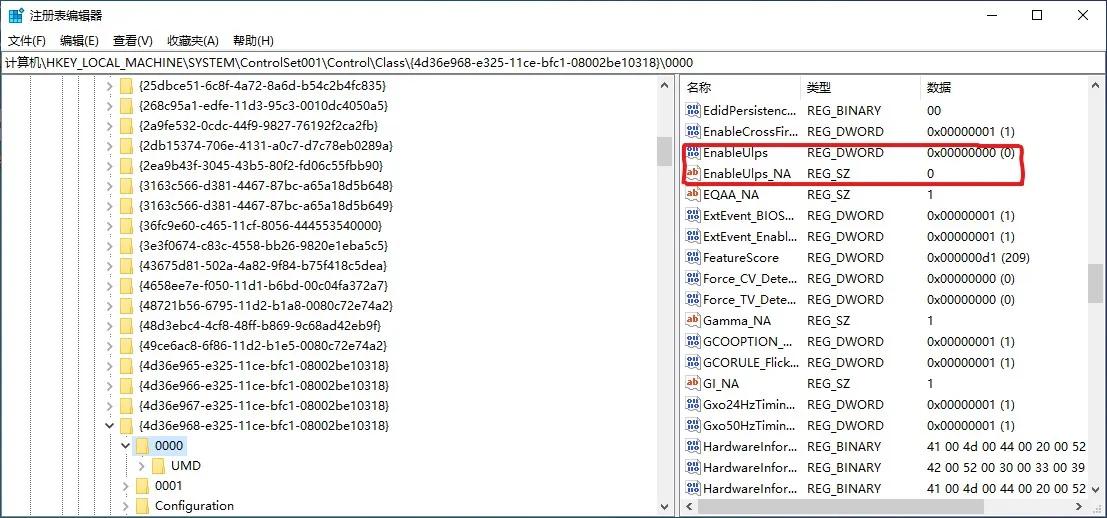
Task: Click the binary icon beside EdidPersistence entry
Action: point(692,111)
